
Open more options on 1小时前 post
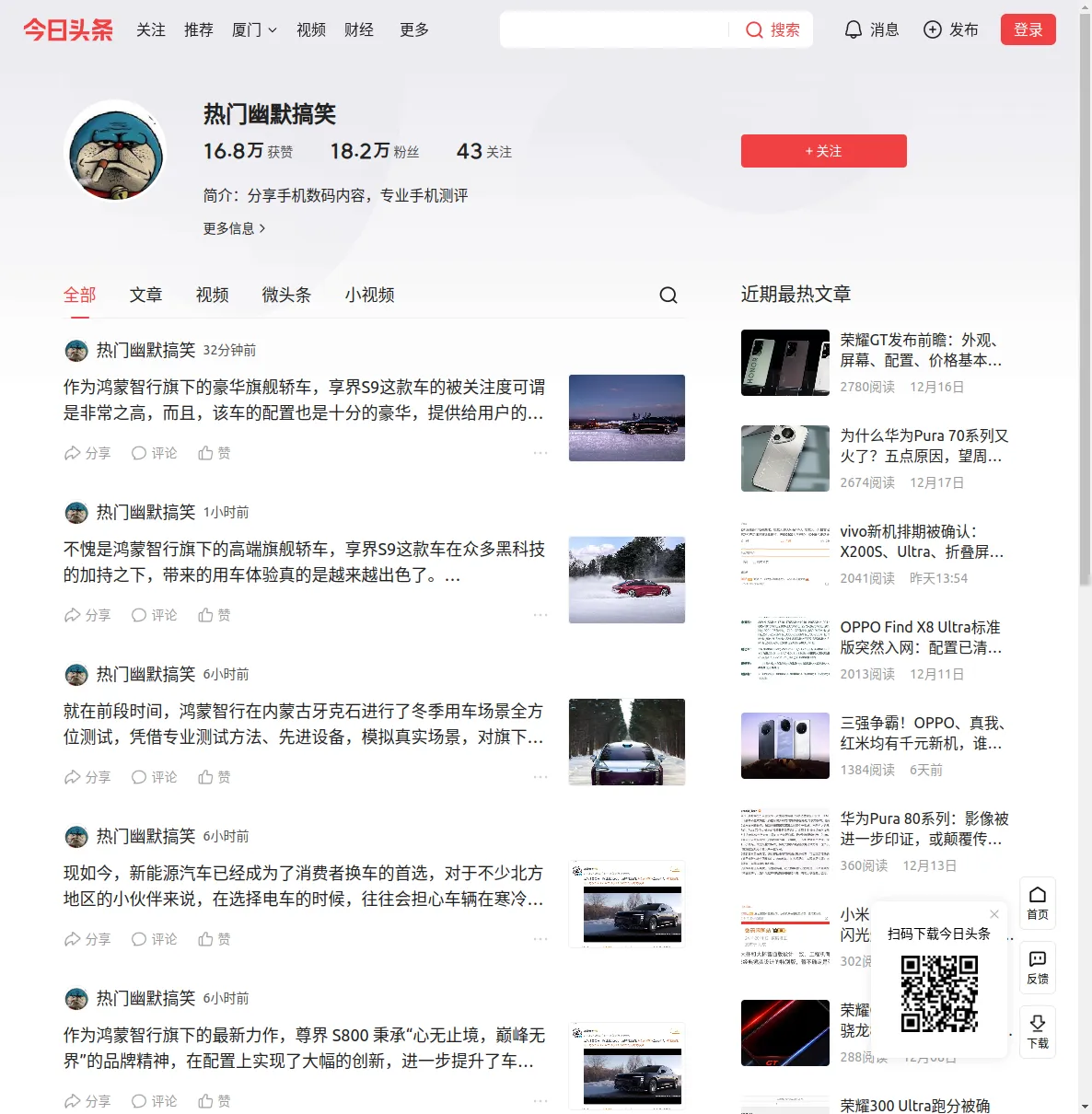pyautogui.click(x=540, y=615)
